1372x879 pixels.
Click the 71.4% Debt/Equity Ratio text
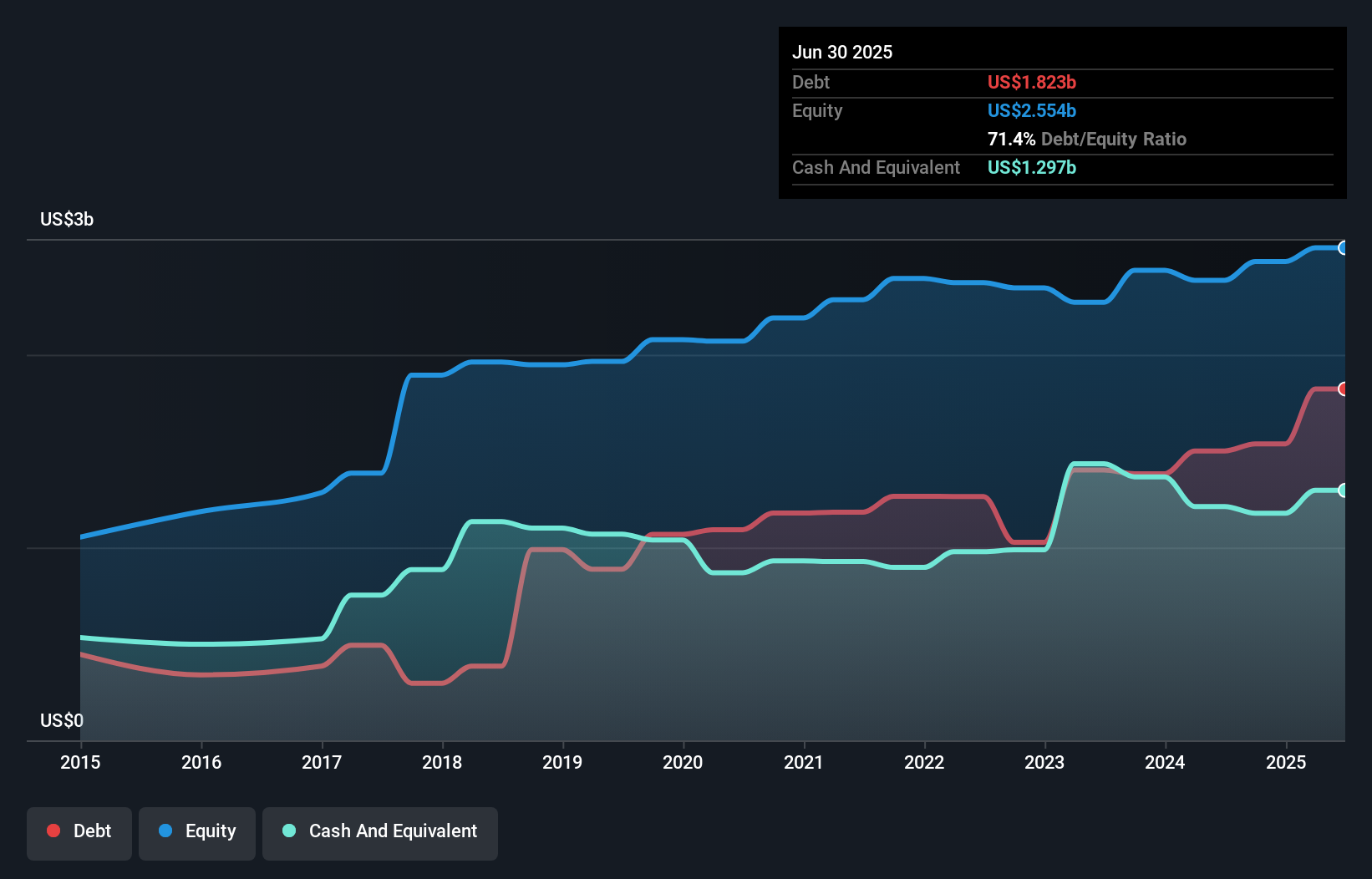[x=1087, y=139]
